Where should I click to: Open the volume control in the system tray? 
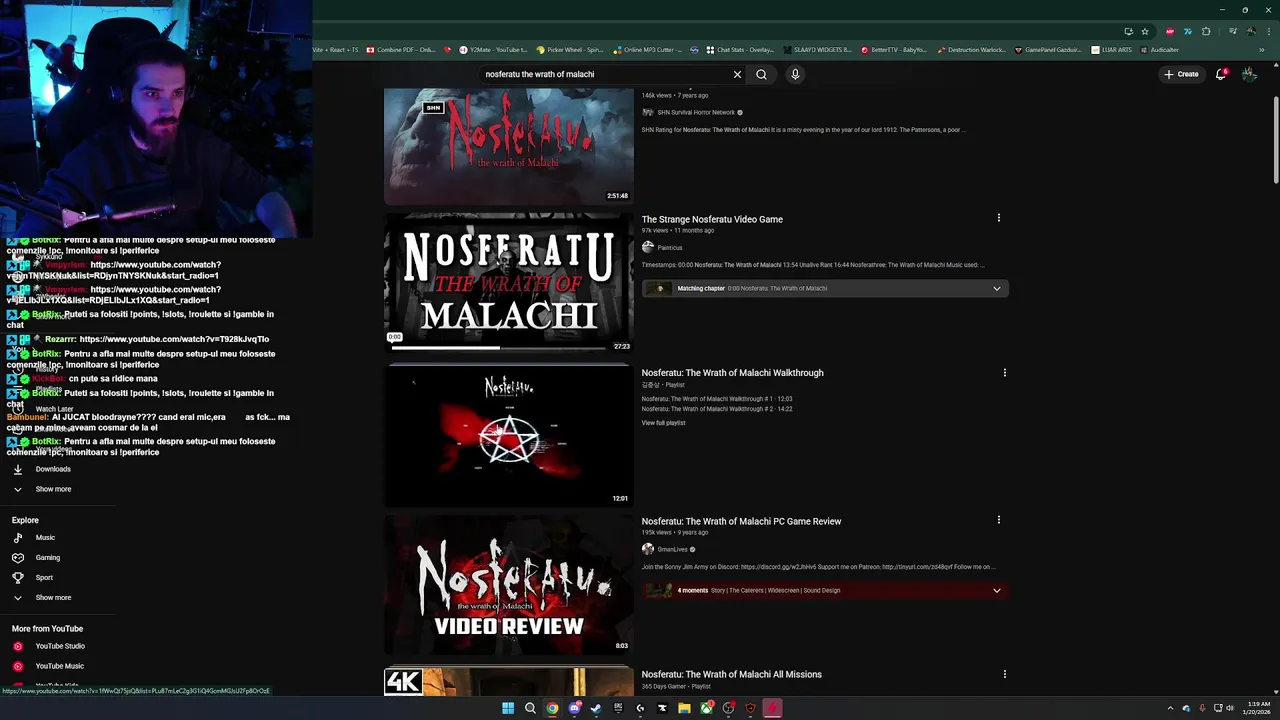click(x=1229, y=708)
